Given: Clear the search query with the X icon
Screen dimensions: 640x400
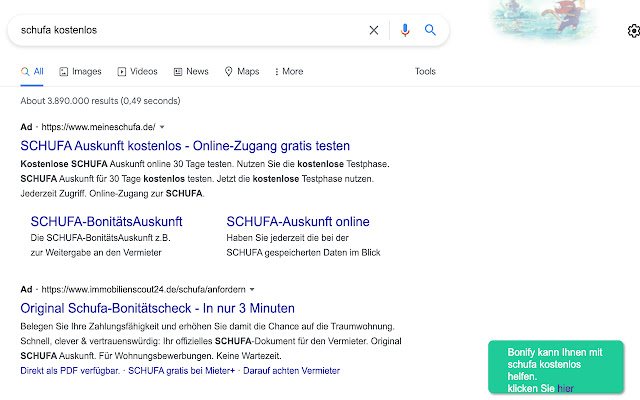Looking at the screenshot, I should (x=373, y=30).
